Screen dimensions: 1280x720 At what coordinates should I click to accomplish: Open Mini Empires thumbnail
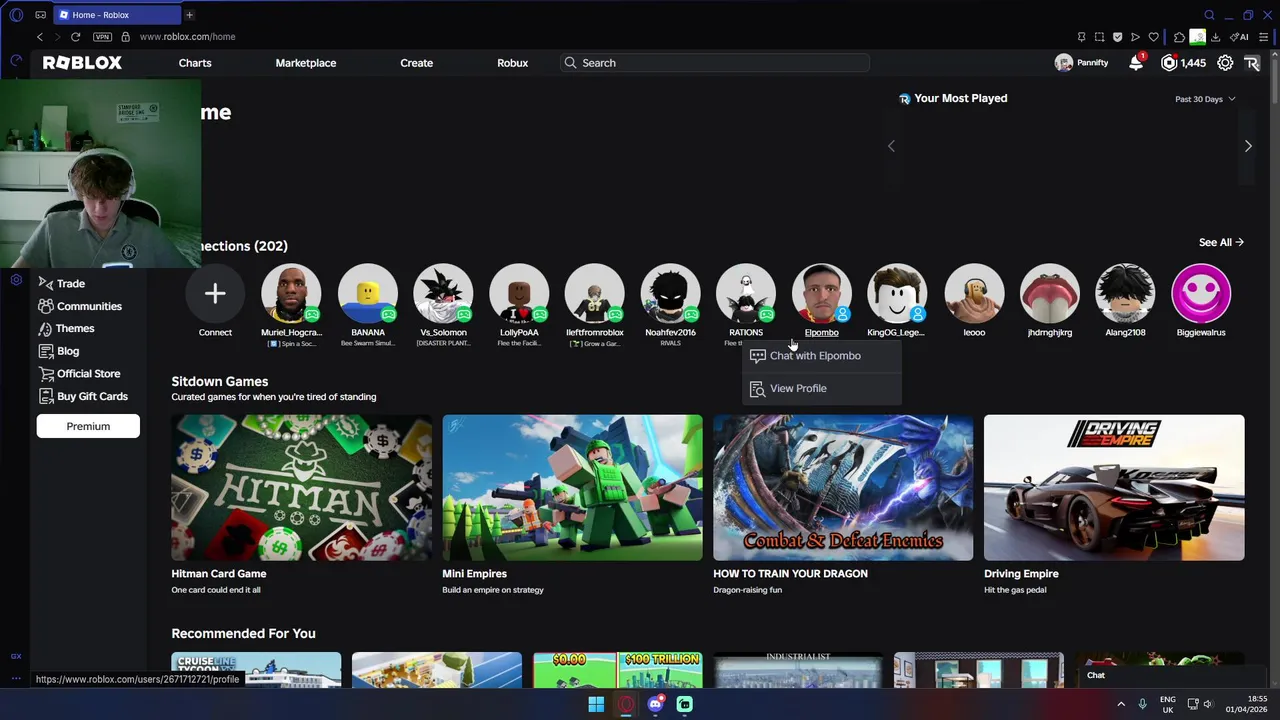click(572, 488)
